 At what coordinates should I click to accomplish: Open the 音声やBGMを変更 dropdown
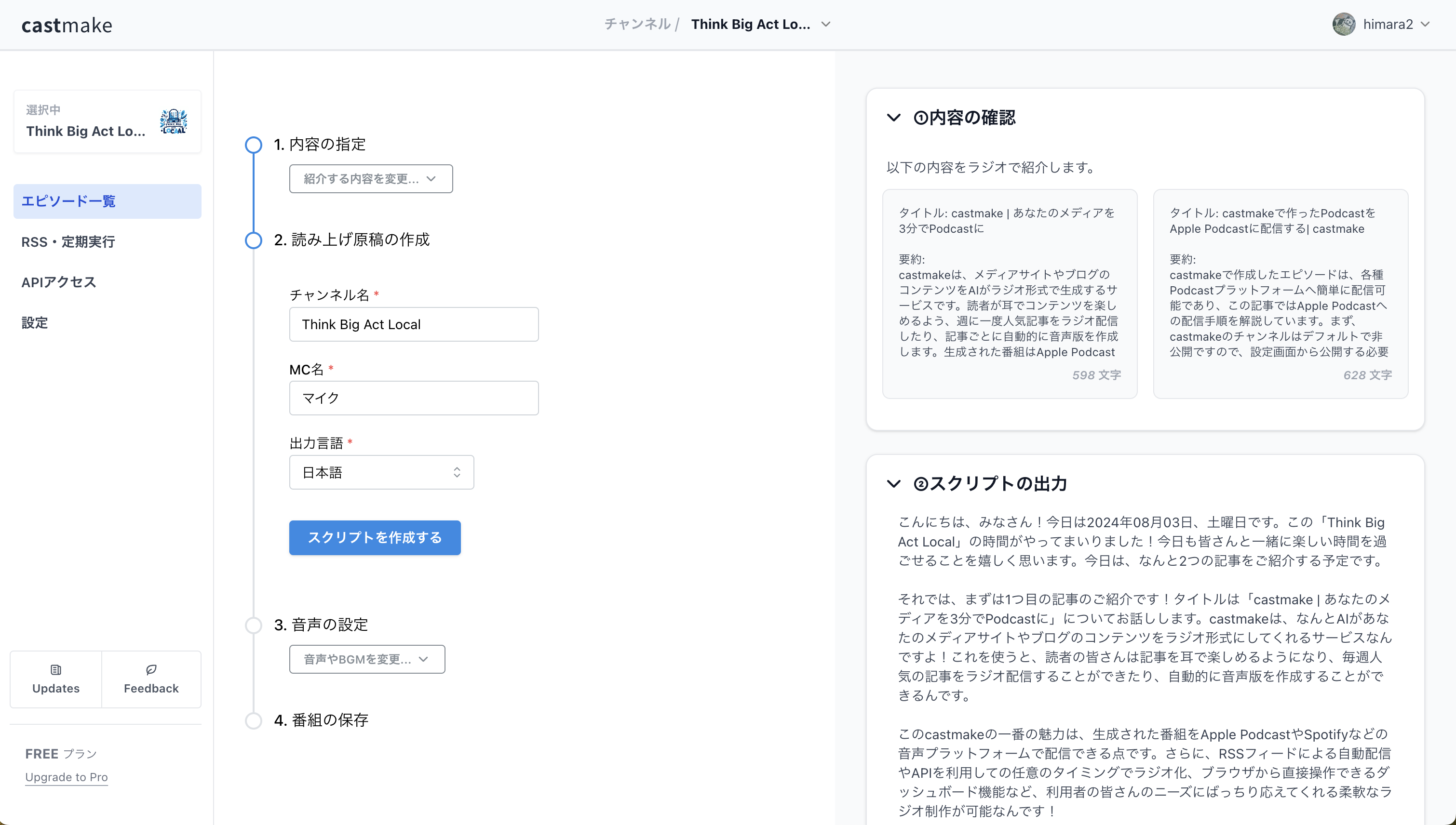click(x=367, y=659)
